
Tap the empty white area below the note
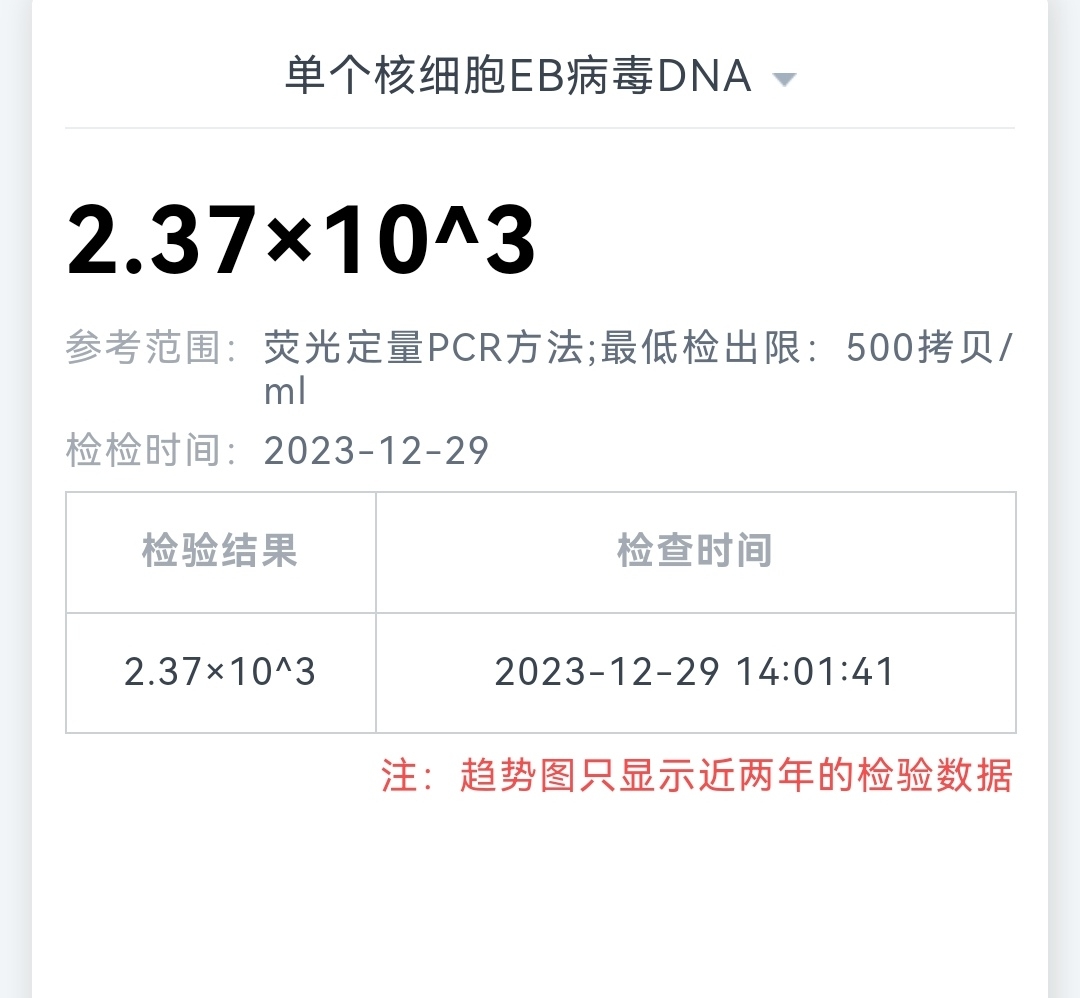pos(540,900)
